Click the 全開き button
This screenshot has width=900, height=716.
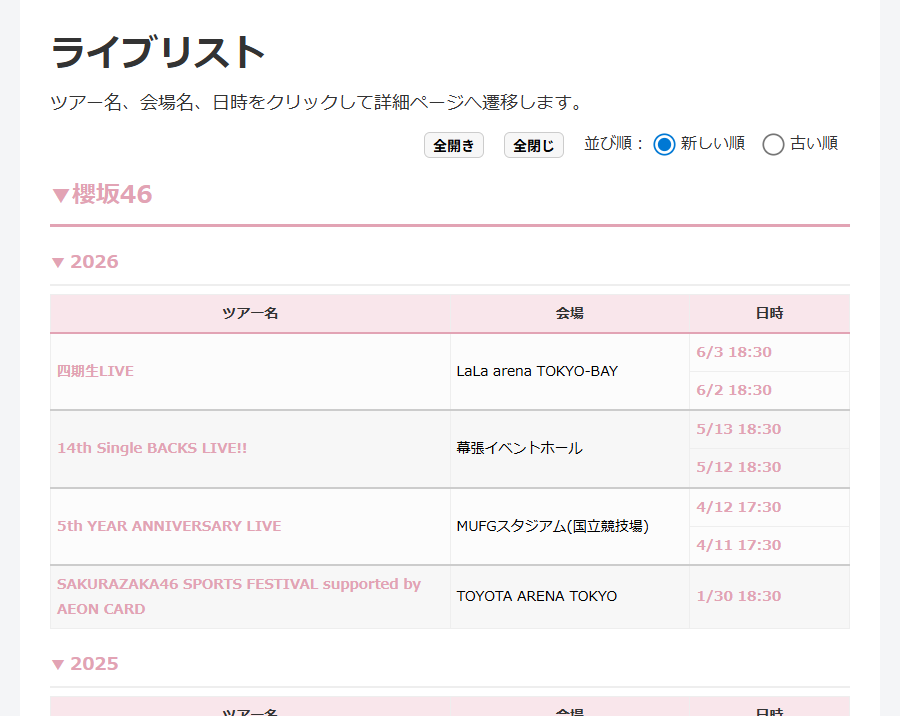pyautogui.click(x=454, y=146)
